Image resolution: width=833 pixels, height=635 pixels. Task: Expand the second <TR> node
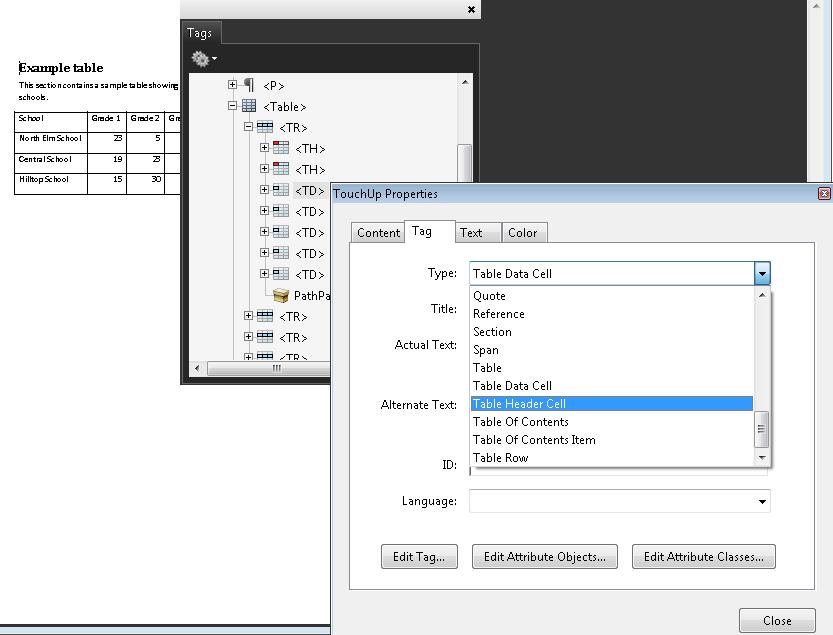(248, 316)
